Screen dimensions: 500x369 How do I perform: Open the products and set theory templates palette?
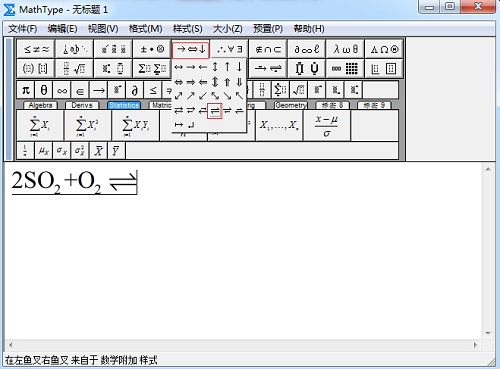(x=307, y=69)
